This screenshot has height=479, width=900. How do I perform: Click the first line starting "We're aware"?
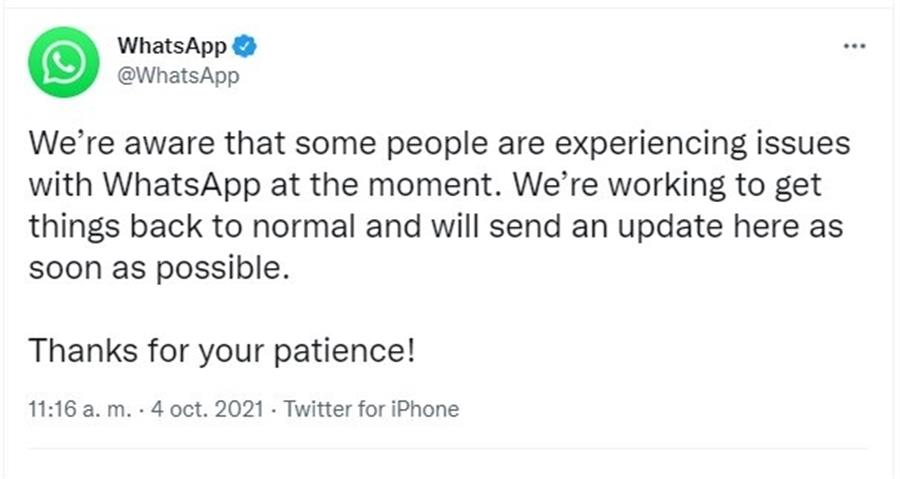click(x=440, y=144)
